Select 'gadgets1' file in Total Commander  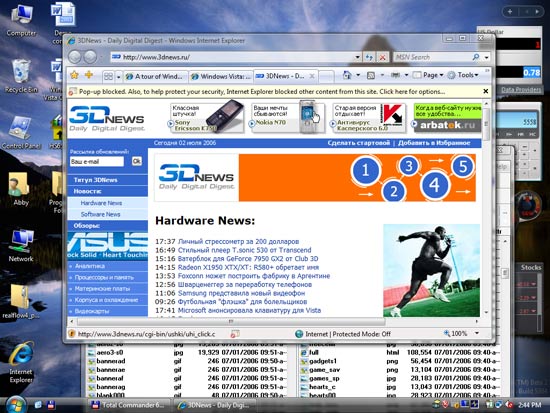tap(323, 361)
